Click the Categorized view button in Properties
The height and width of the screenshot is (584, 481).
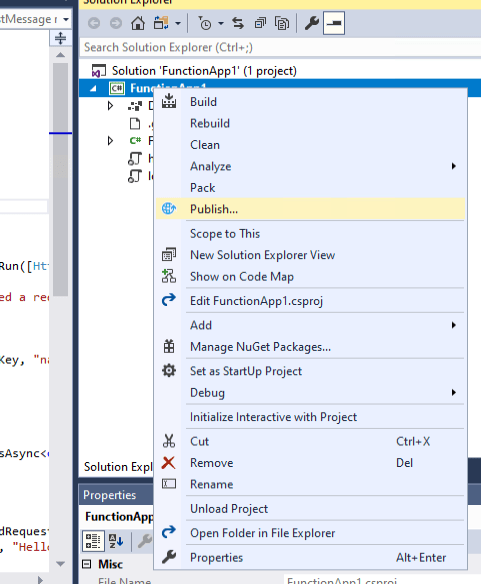point(93,541)
